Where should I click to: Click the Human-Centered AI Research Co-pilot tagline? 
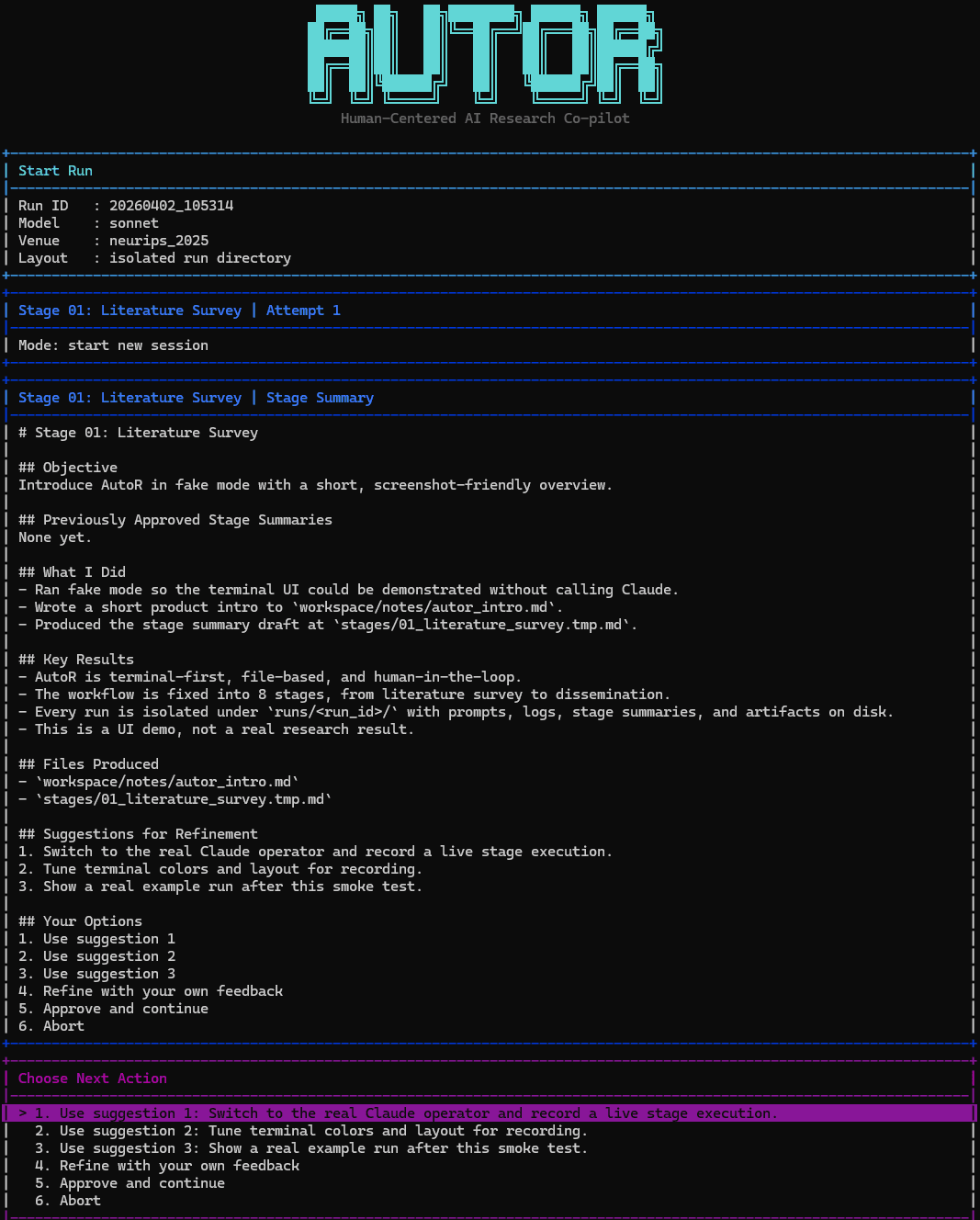485,119
